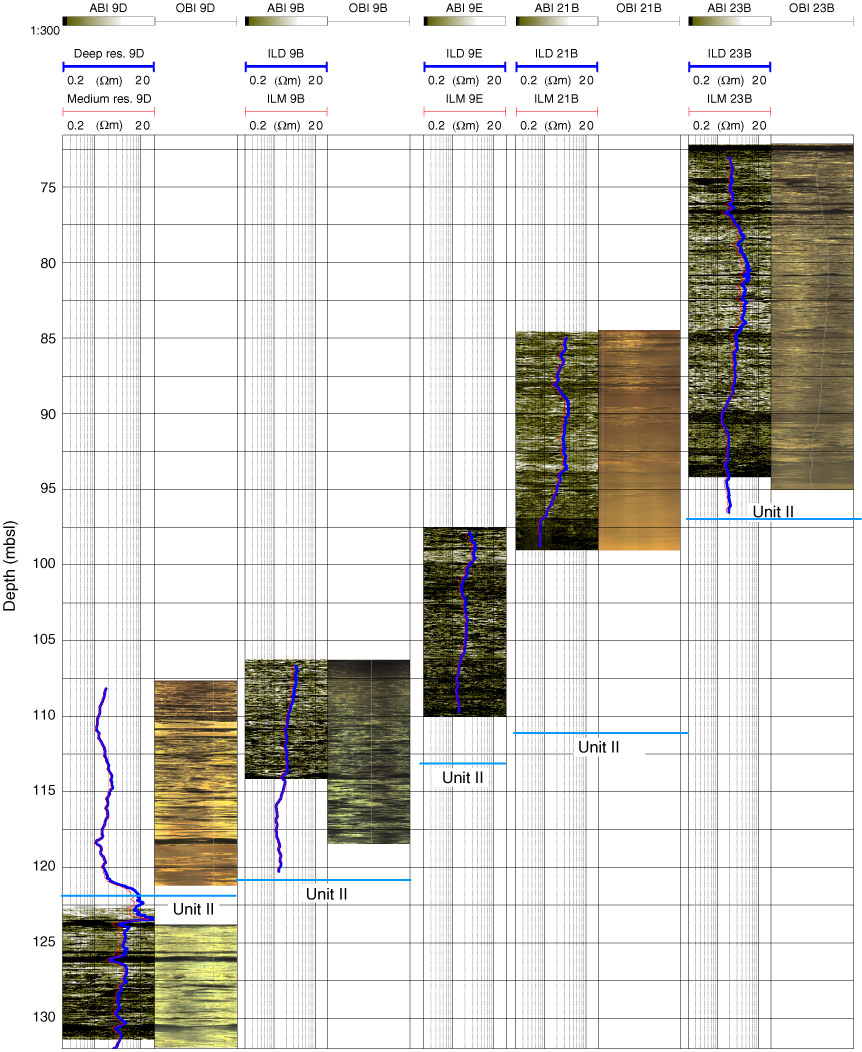The image size is (862, 1052).
Task: Open the ABI 9E acoustic image panel
Action: (x=464, y=621)
